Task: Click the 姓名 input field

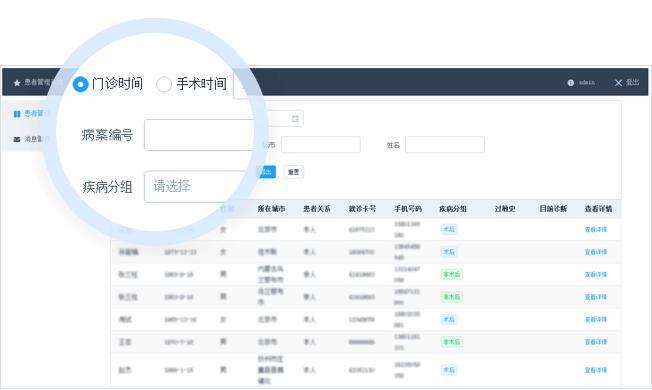Action: [x=445, y=145]
